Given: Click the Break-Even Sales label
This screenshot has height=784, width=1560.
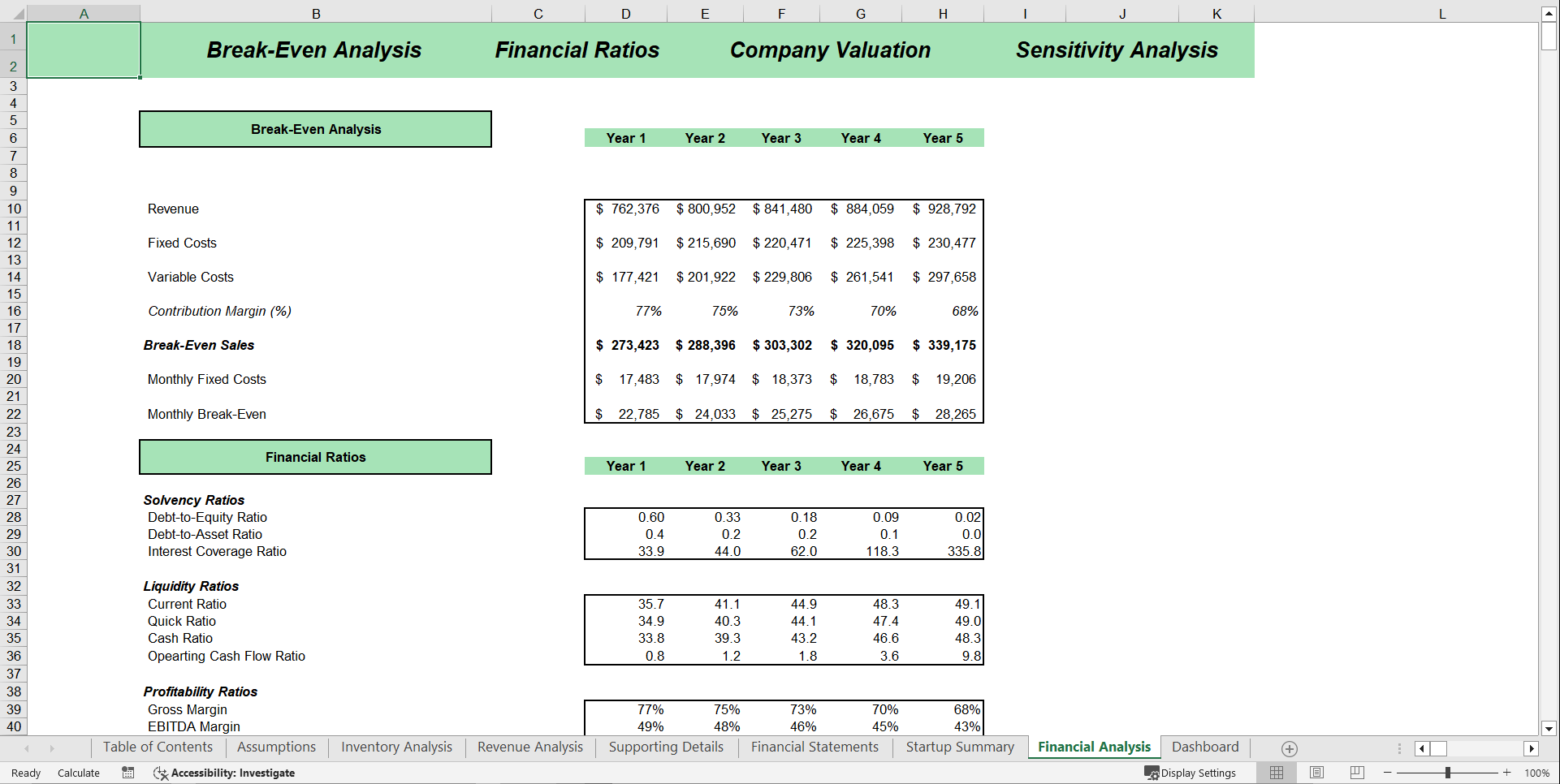Looking at the screenshot, I should pyautogui.click(x=199, y=345).
